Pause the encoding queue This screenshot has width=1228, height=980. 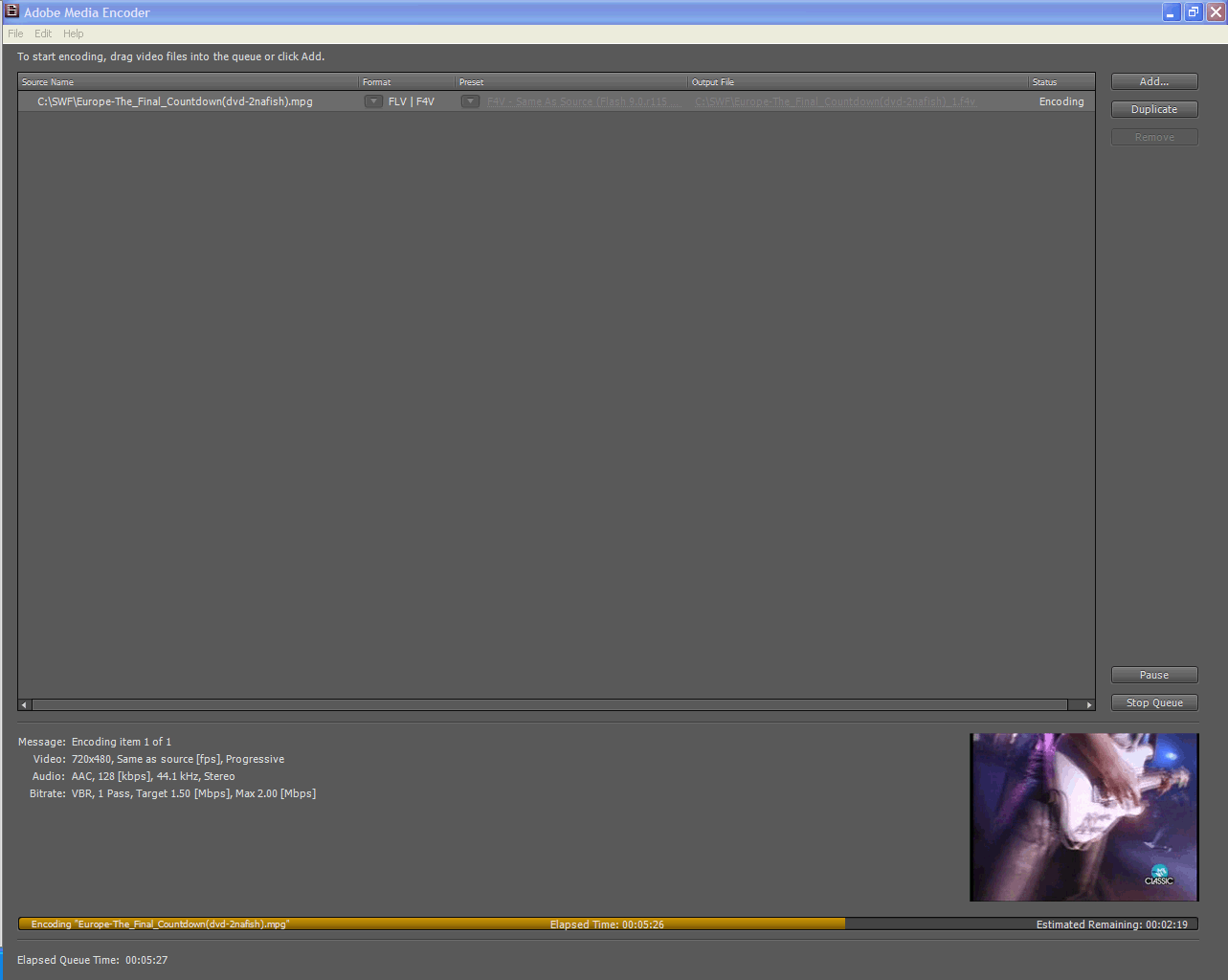[1154, 675]
